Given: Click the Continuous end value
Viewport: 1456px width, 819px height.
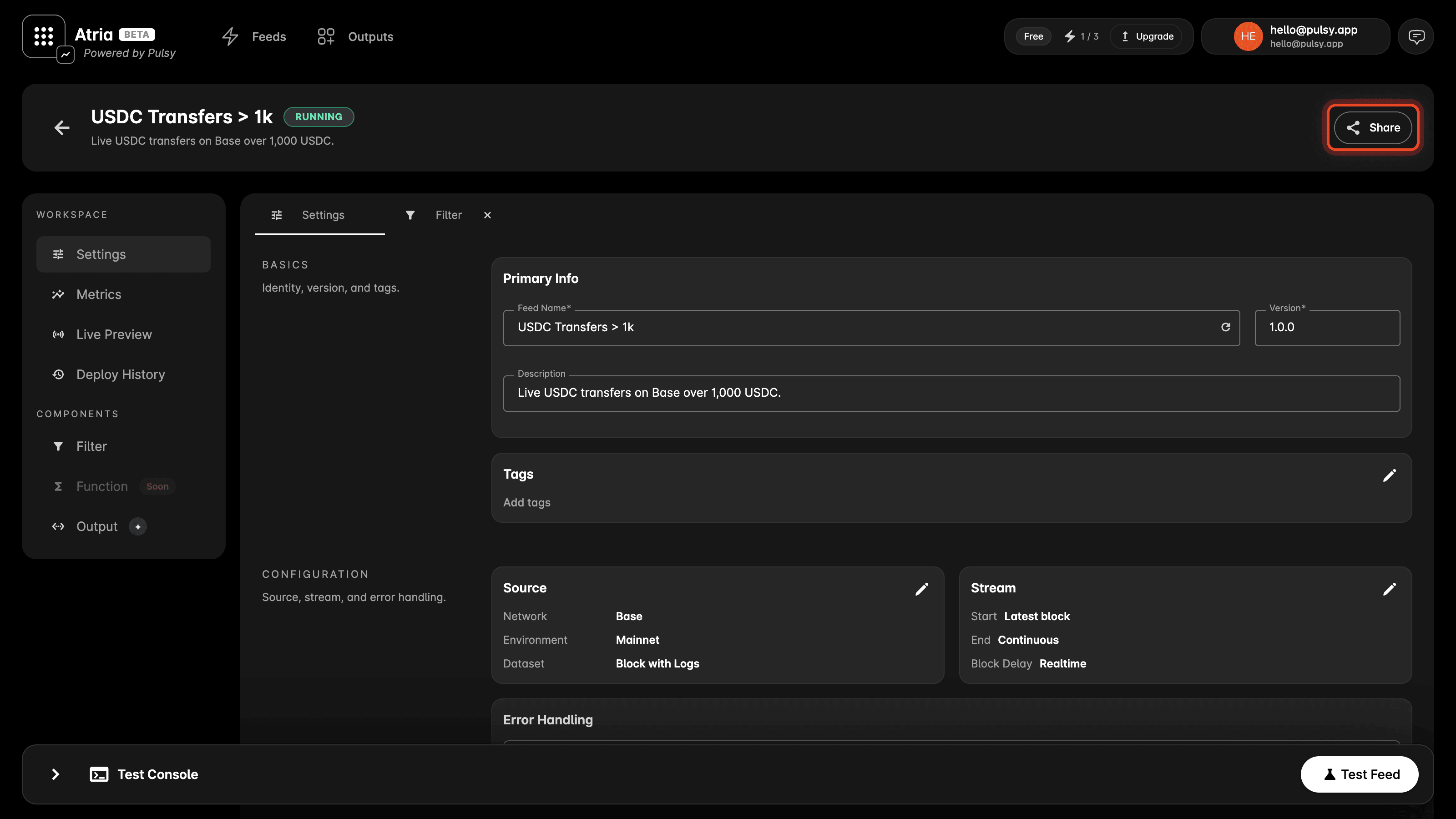Looking at the screenshot, I should 1028,640.
